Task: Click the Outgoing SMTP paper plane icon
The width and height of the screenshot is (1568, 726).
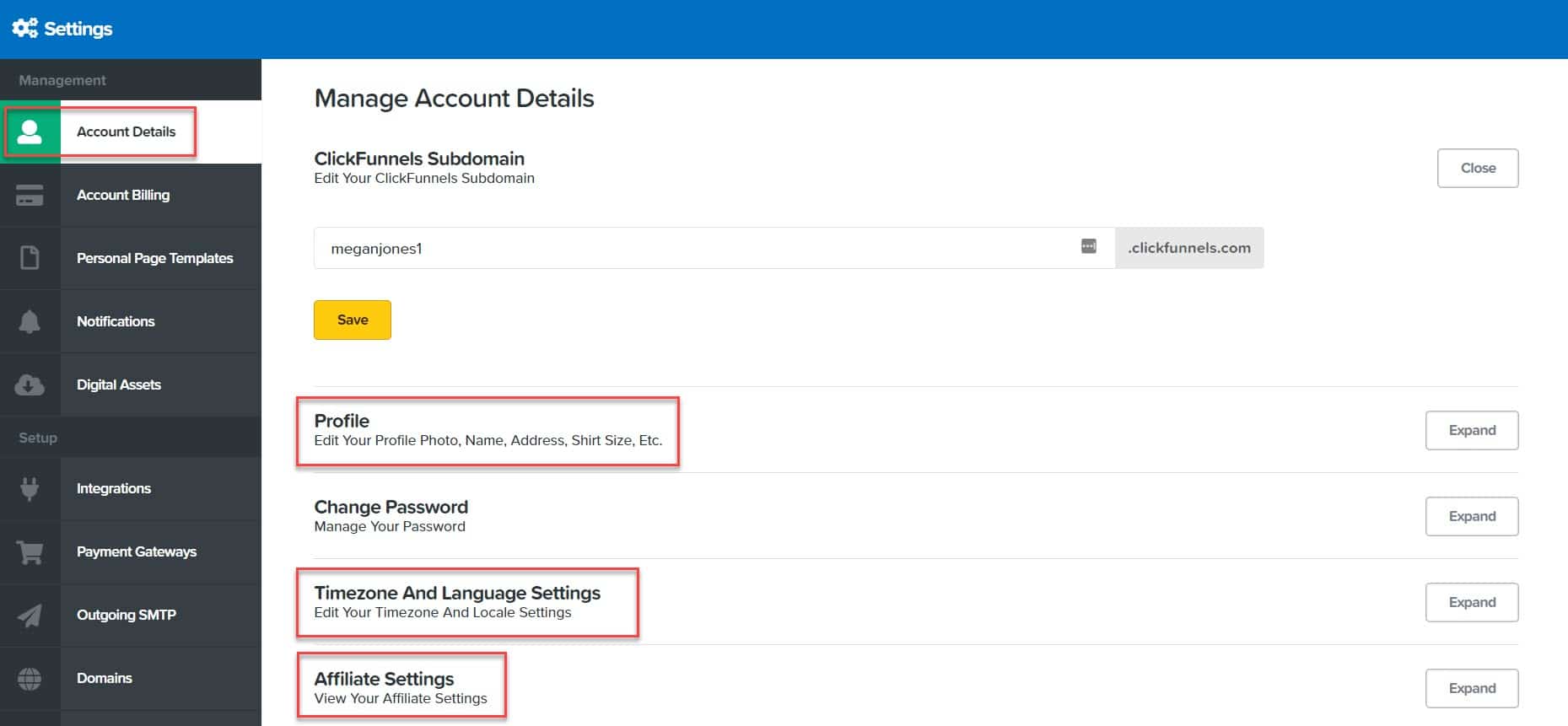Action: [x=30, y=615]
